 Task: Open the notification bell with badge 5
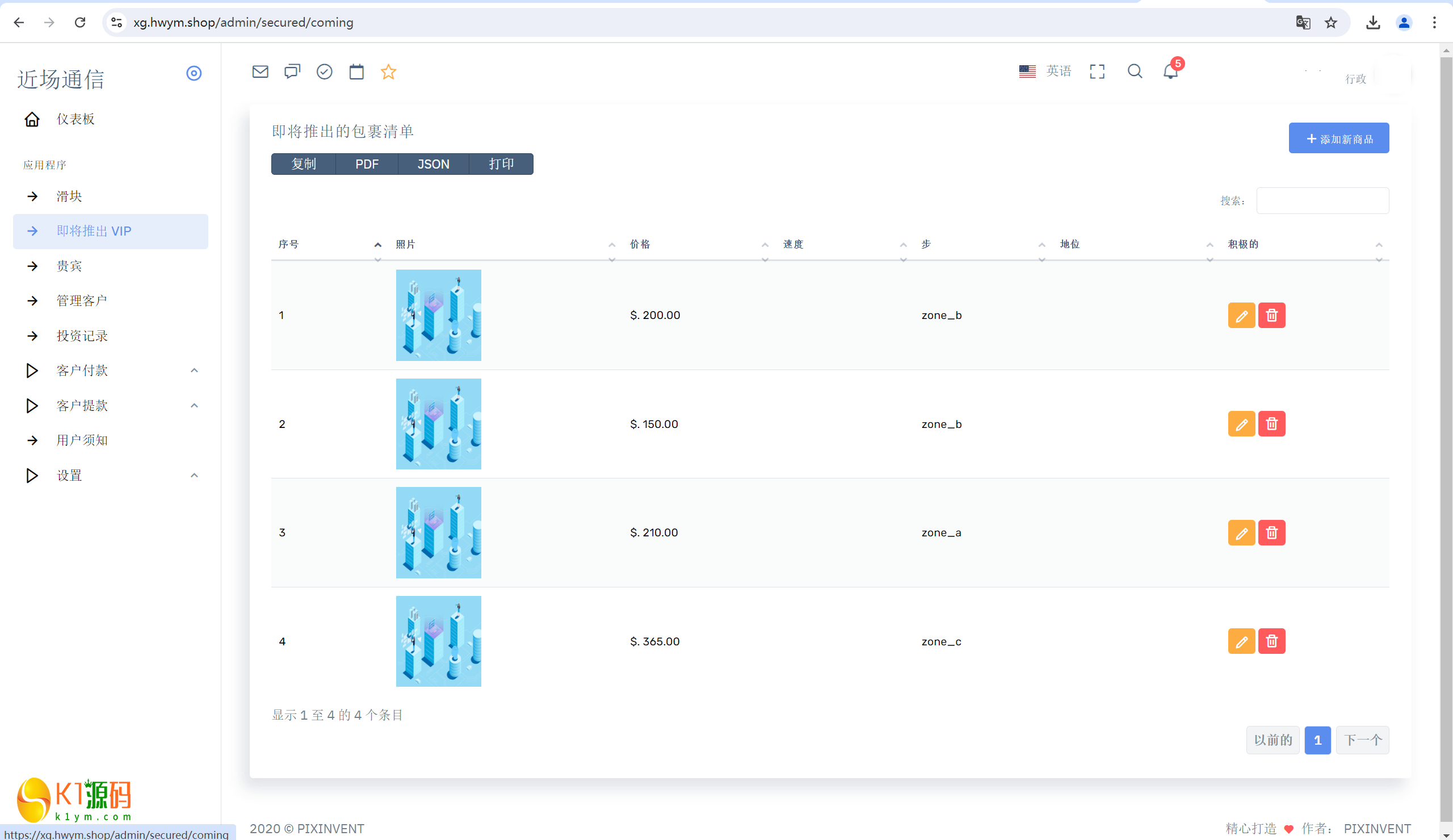tap(1170, 72)
